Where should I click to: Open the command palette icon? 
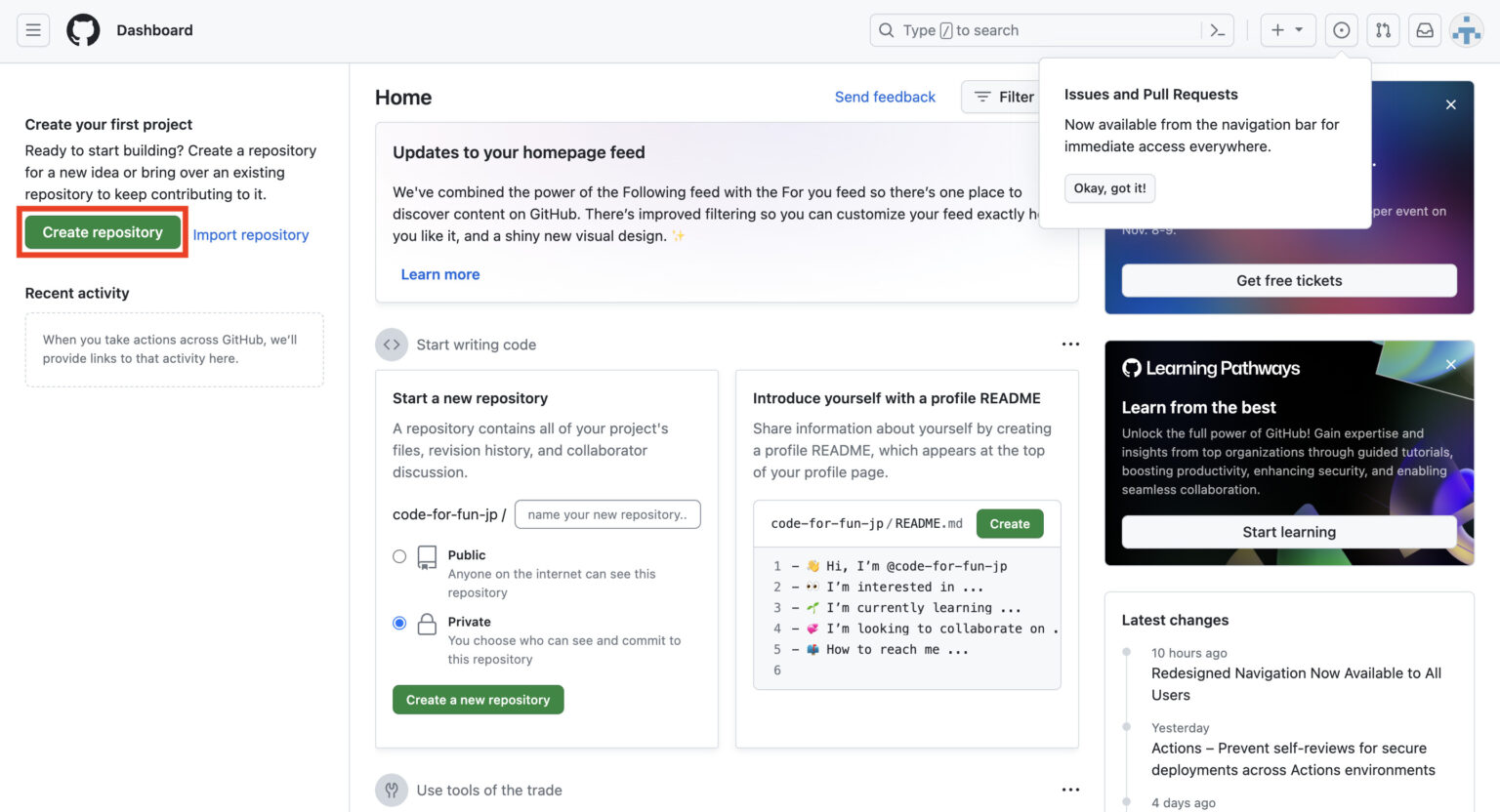click(x=1218, y=30)
